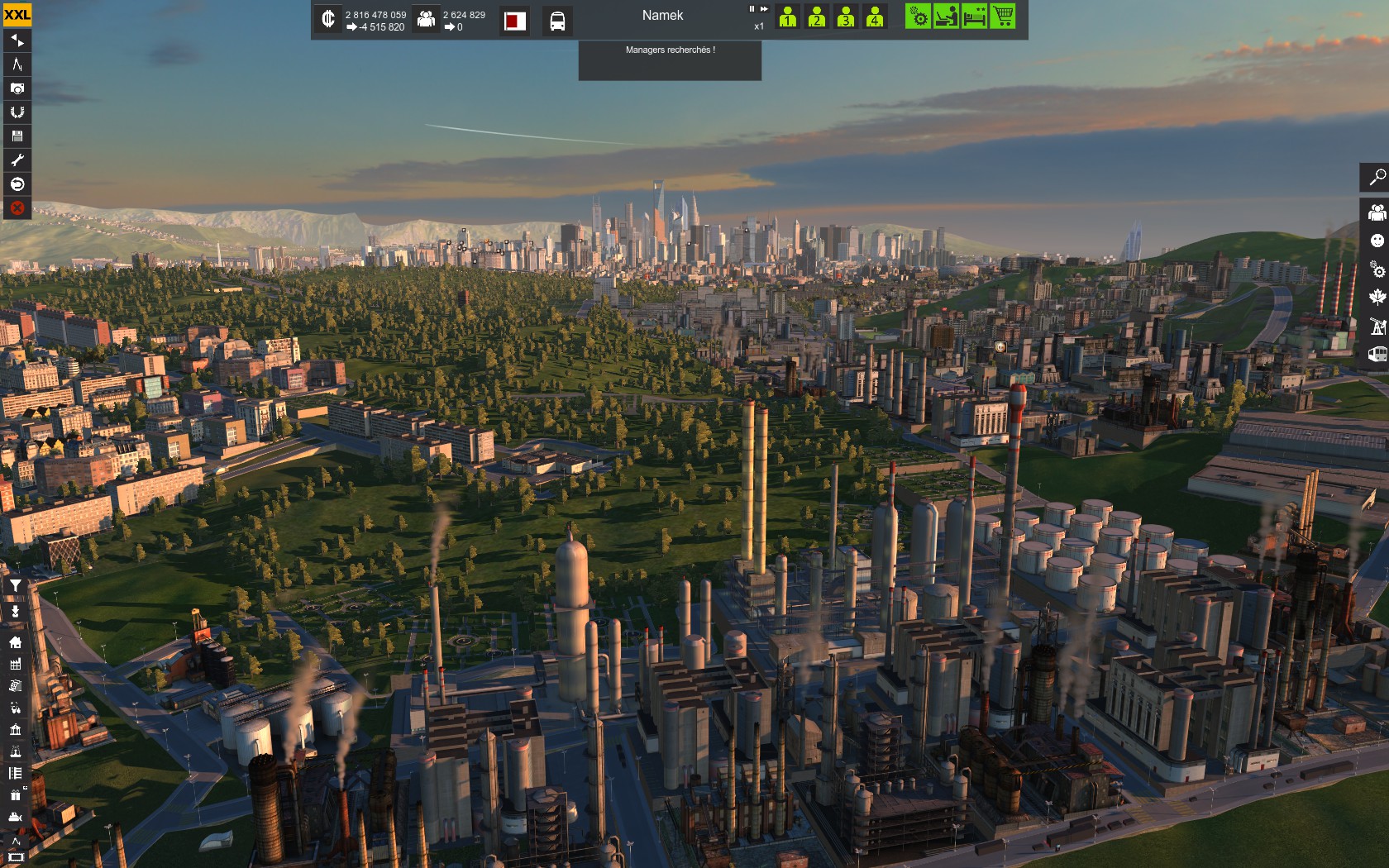Open the XXL main menu logo
The image size is (1389, 868).
coord(17,14)
